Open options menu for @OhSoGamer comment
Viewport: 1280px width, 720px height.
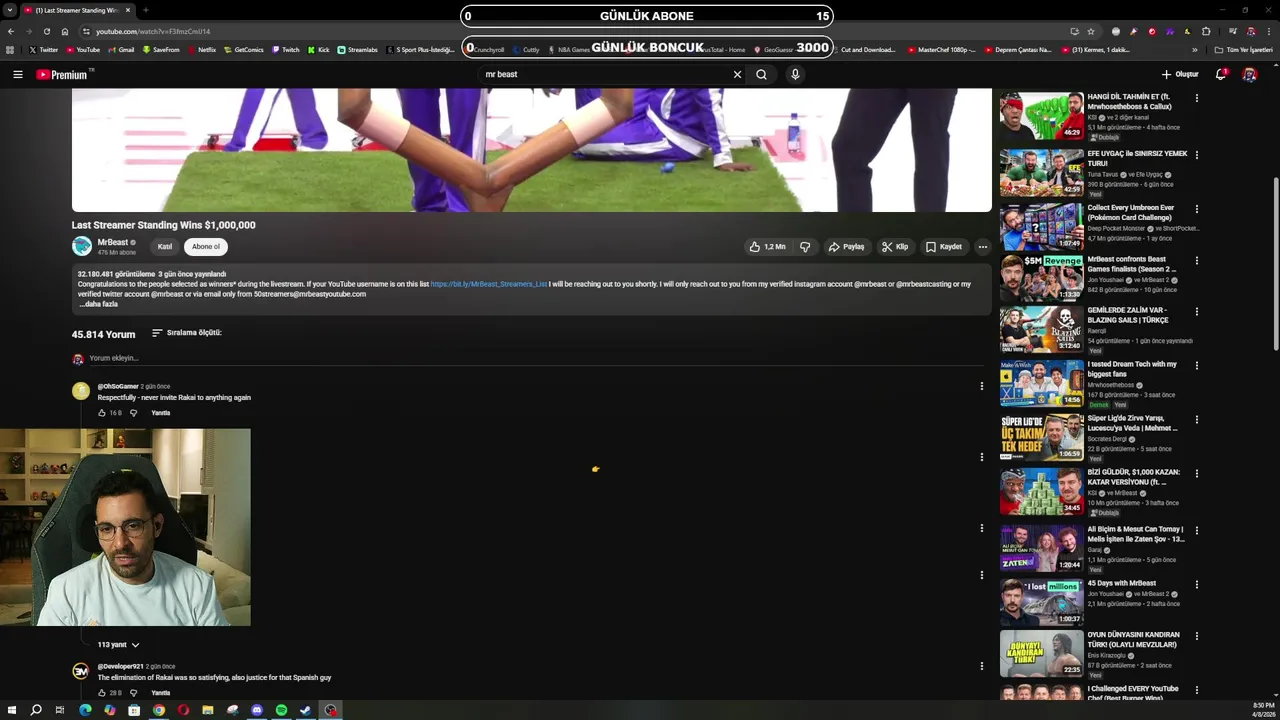[981, 386]
